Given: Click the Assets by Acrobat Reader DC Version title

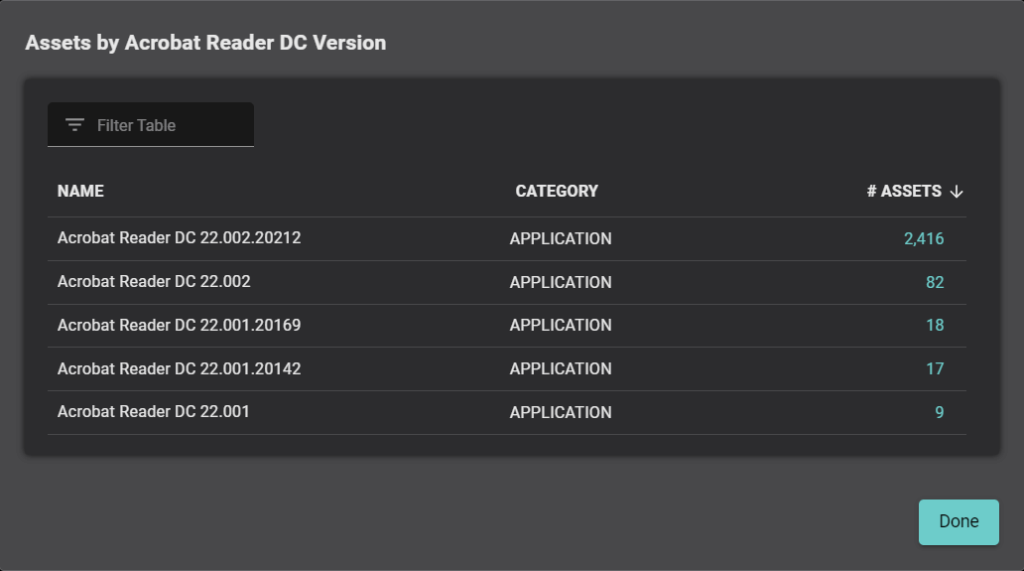Looking at the screenshot, I should coord(206,42).
